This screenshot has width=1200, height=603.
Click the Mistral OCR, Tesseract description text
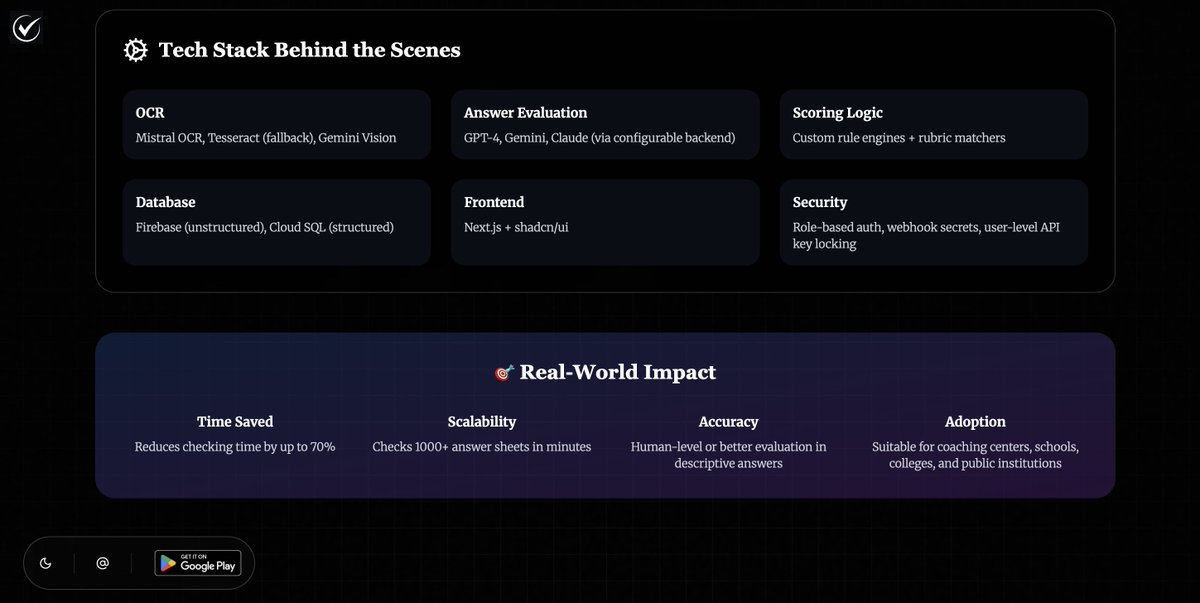coord(266,138)
